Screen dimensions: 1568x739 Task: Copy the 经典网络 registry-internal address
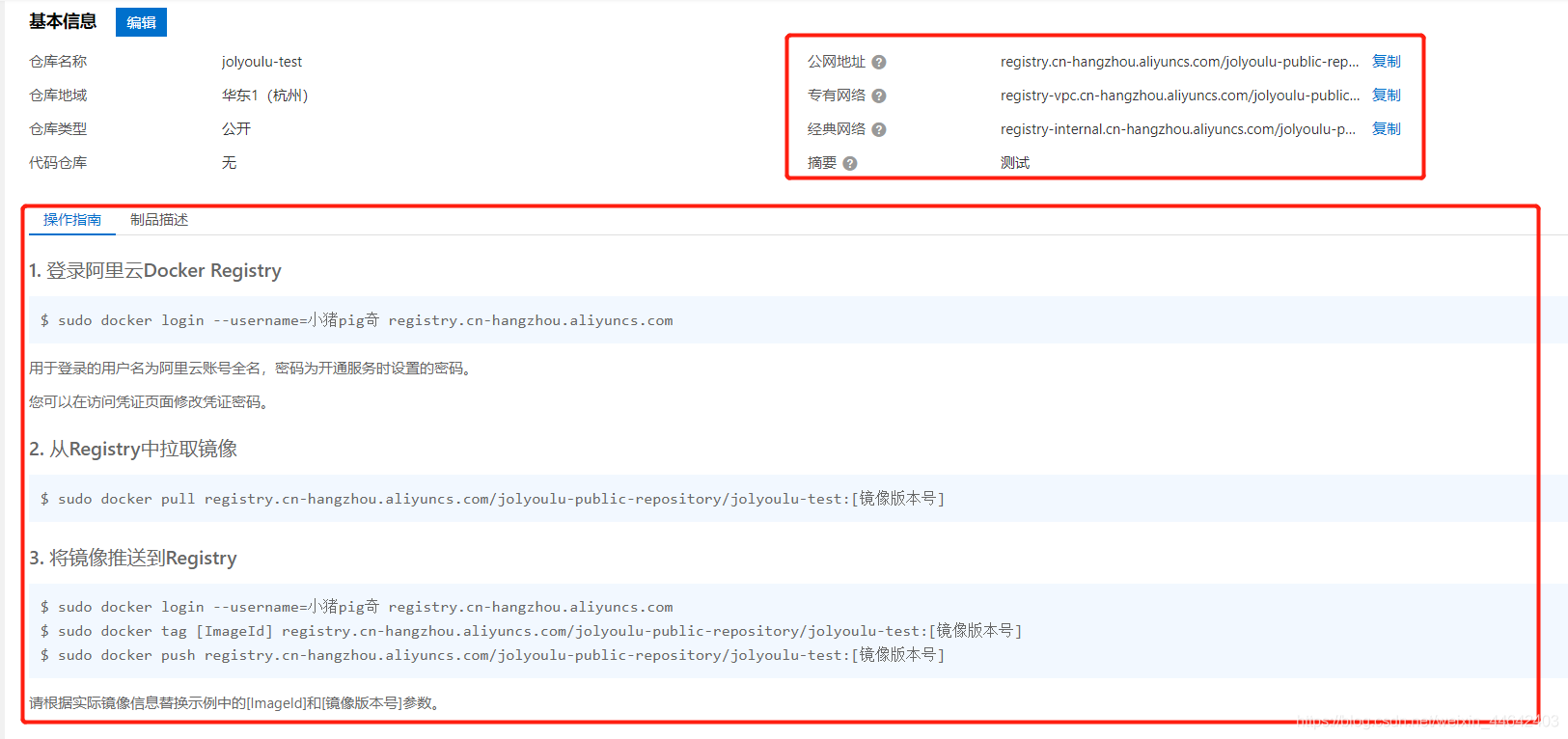point(1387,128)
